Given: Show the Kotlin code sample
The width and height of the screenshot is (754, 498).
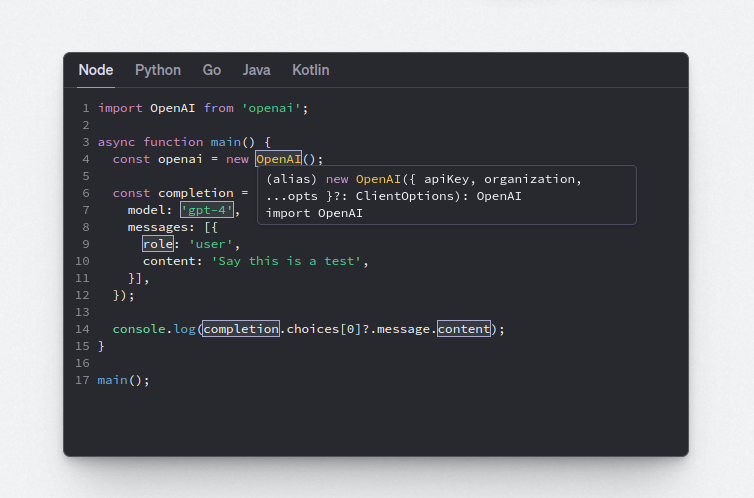Looking at the screenshot, I should pos(311,70).
